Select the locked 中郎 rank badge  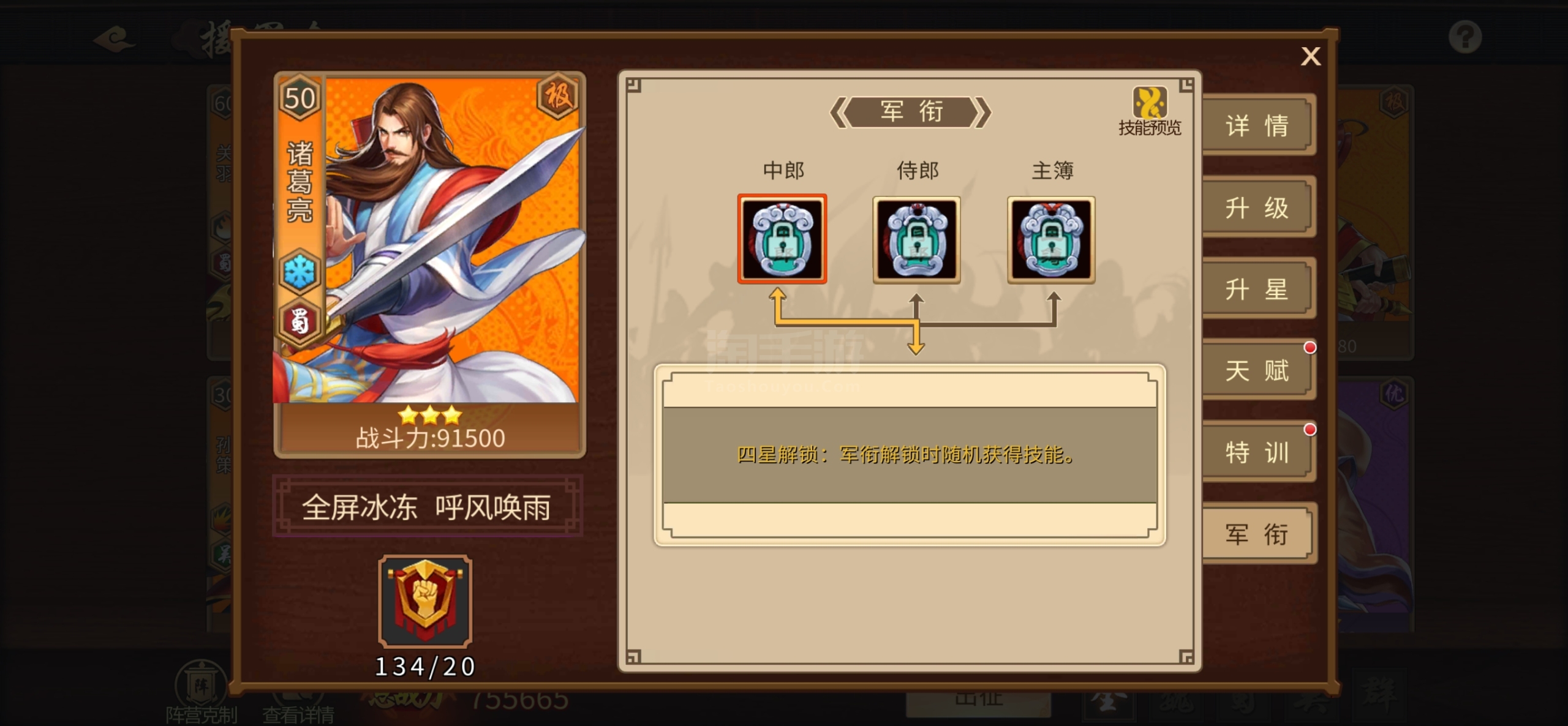tap(782, 239)
